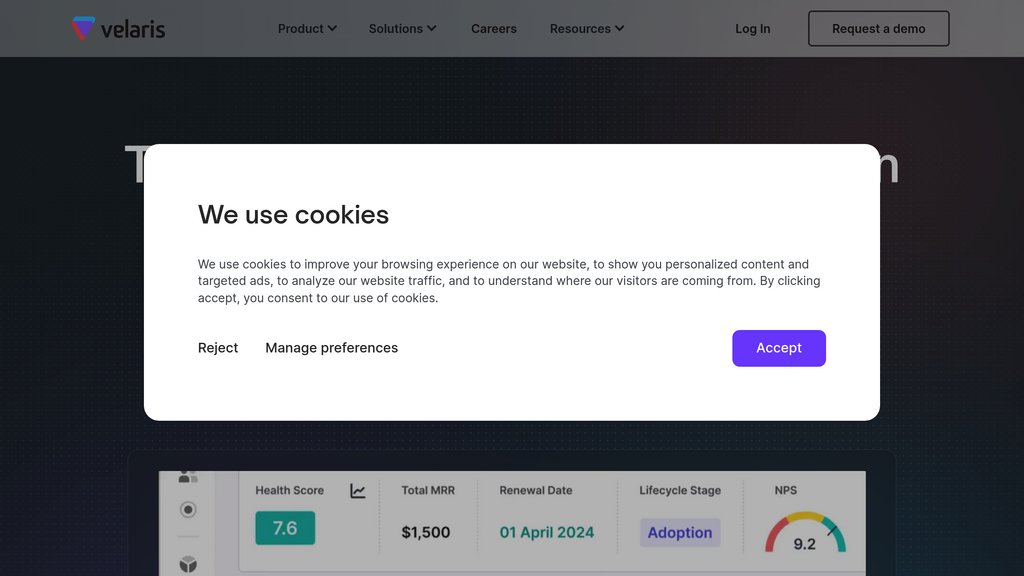The image size is (1024, 576).
Task: Select the Adoption lifecycle stage tag
Action: coord(680,532)
